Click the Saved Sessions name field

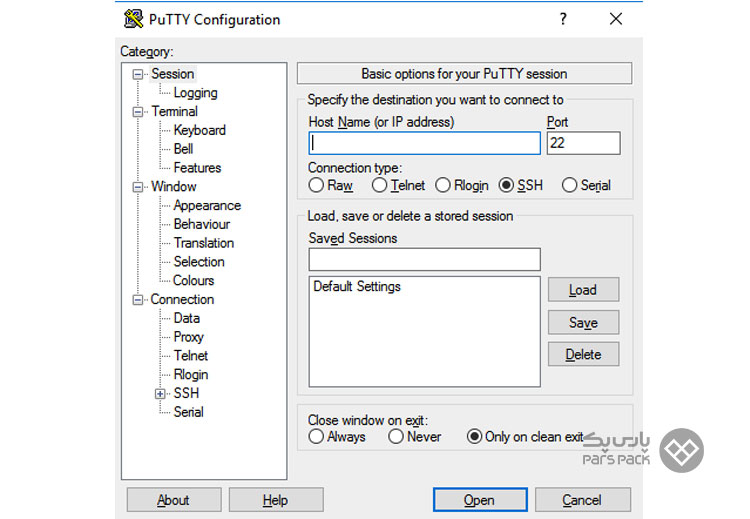point(425,259)
